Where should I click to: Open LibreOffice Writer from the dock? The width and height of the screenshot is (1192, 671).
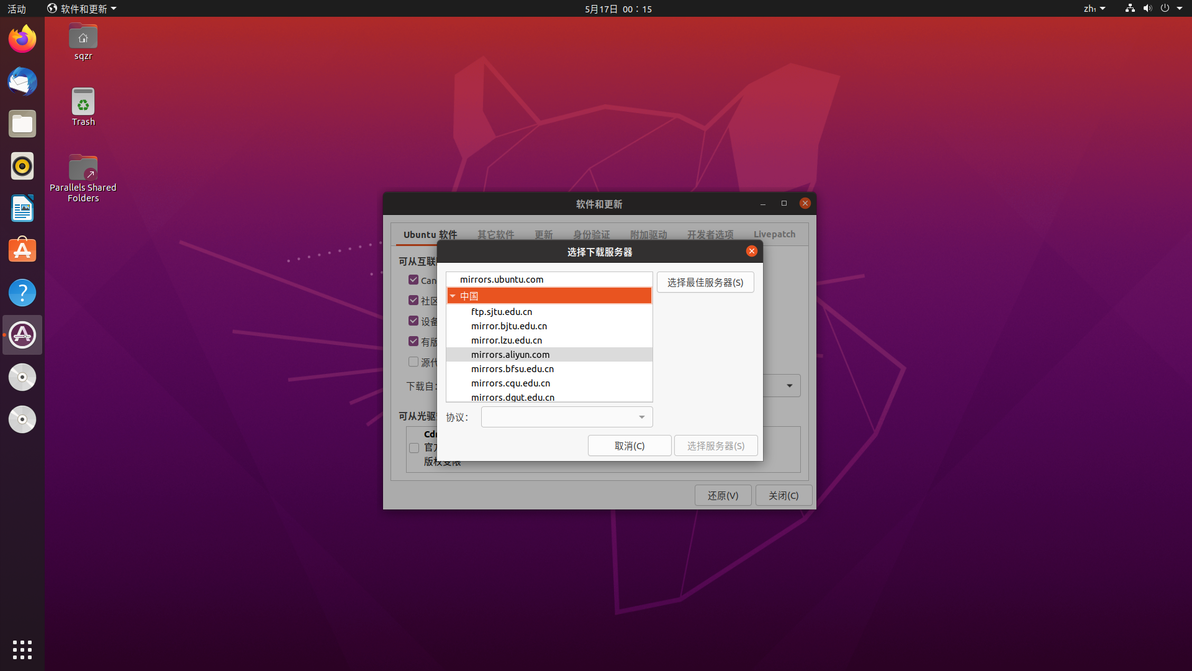(22, 208)
